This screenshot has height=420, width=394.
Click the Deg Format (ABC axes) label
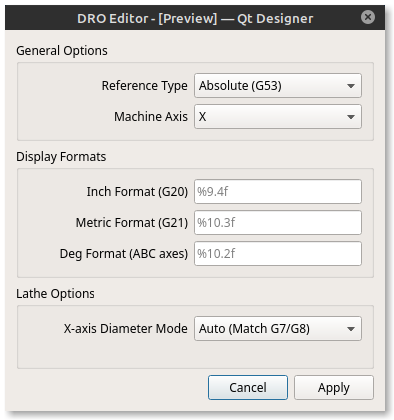124,254
